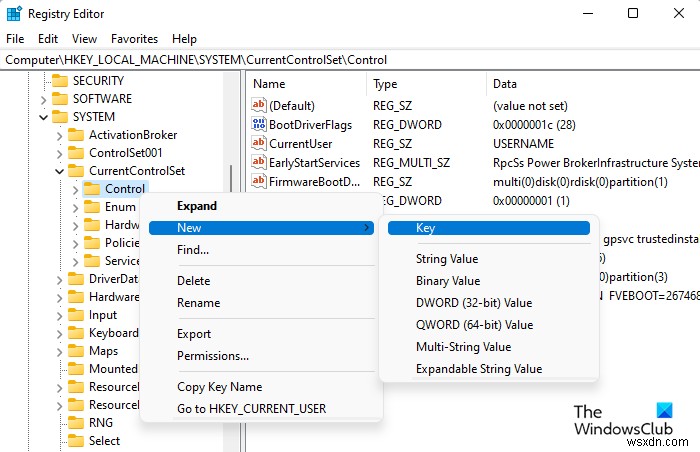
Task: Select Copy Key Name entry
Action: (219, 387)
